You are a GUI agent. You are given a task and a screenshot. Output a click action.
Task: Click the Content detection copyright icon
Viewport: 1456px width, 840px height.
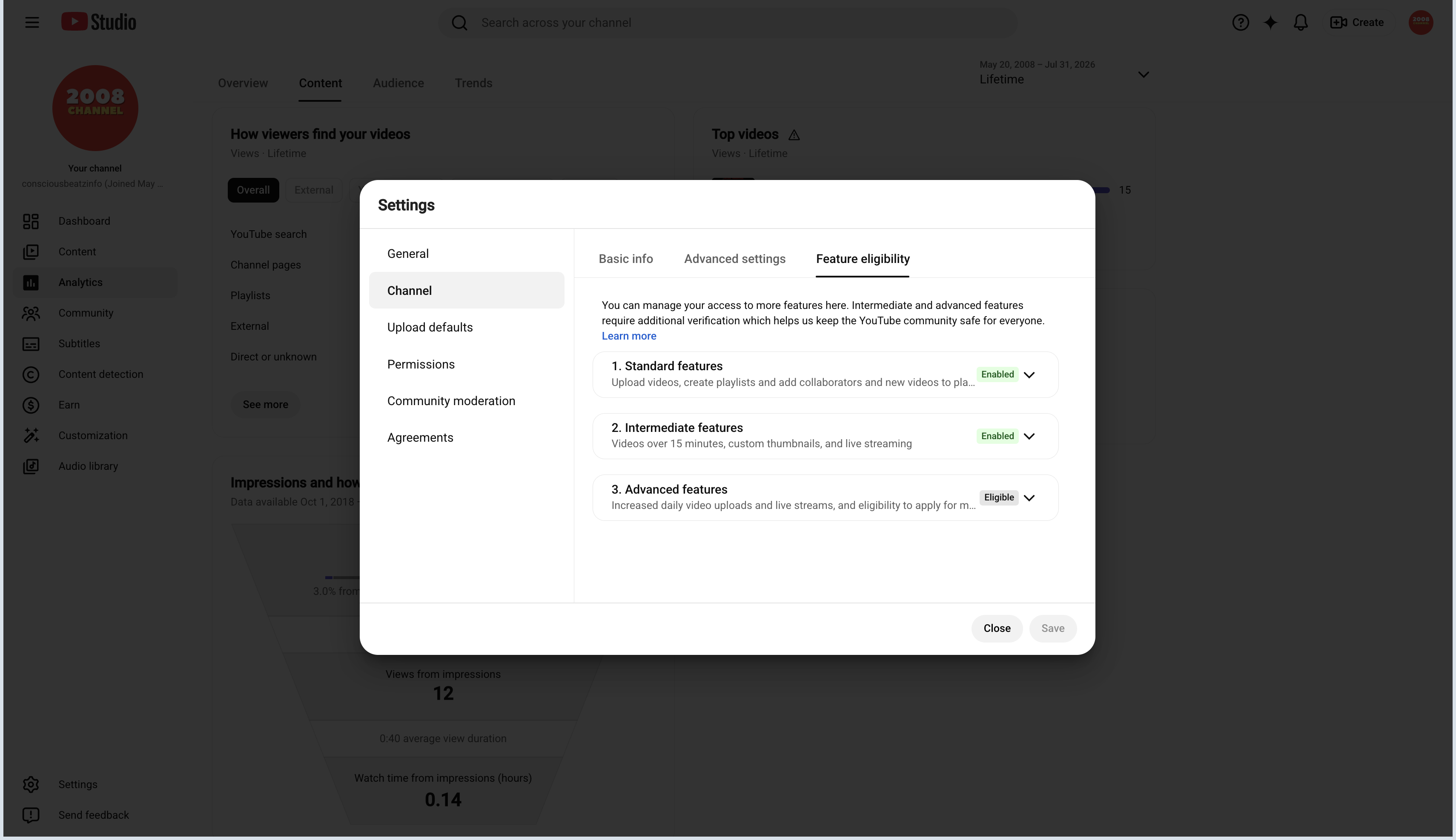pyautogui.click(x=31, y=374)
